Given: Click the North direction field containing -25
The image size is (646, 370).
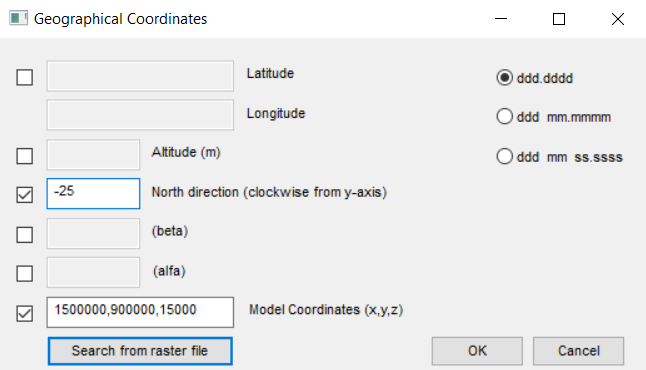Looking at the screenshot, I should pyautogui.click(x=93, y=194).
